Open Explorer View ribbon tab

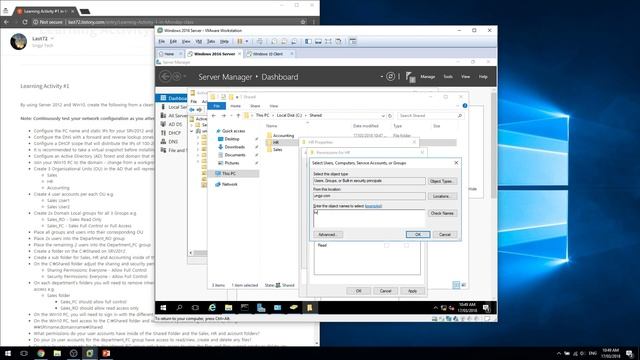pos(273,106)
